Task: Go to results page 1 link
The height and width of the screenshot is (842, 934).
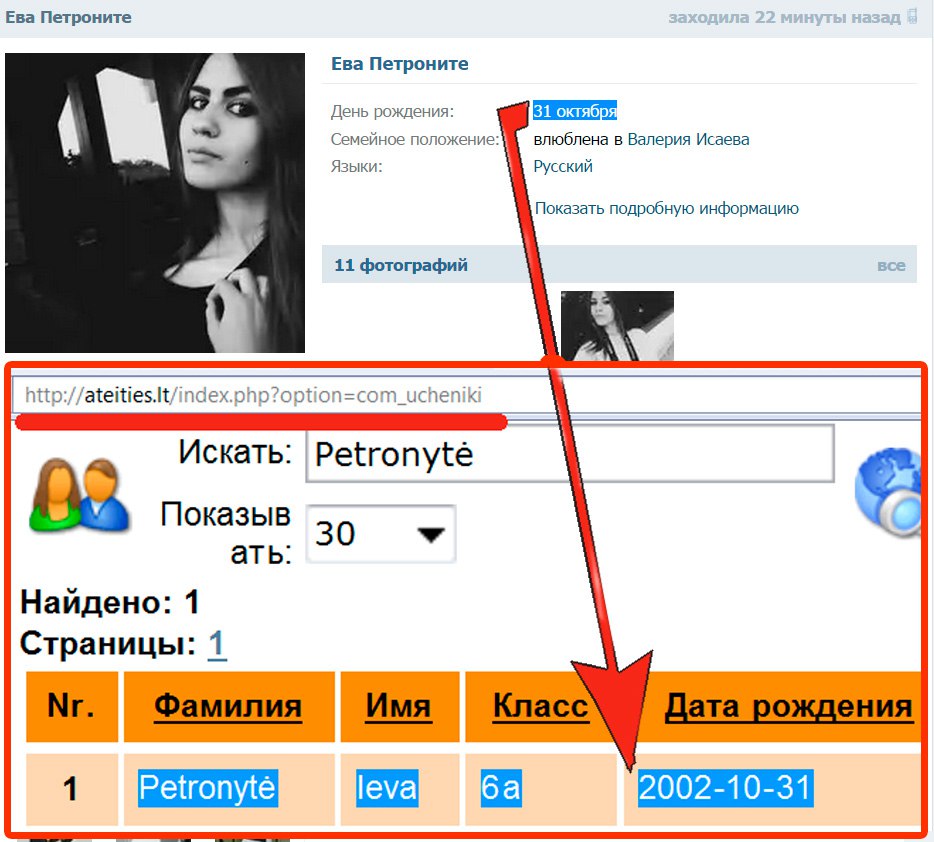Action: pos(217,645)
